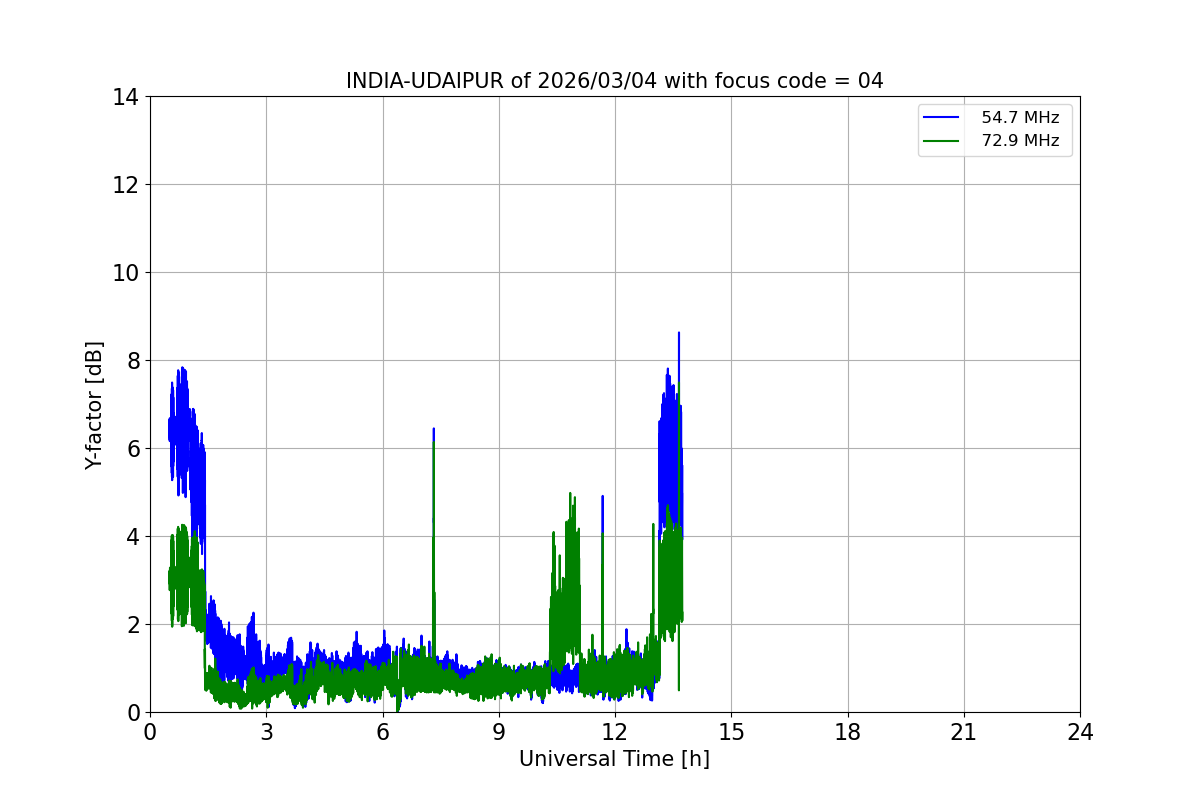Click the x-axis tick label 6
Viewport: 1200px width, 800px height.
383,732
